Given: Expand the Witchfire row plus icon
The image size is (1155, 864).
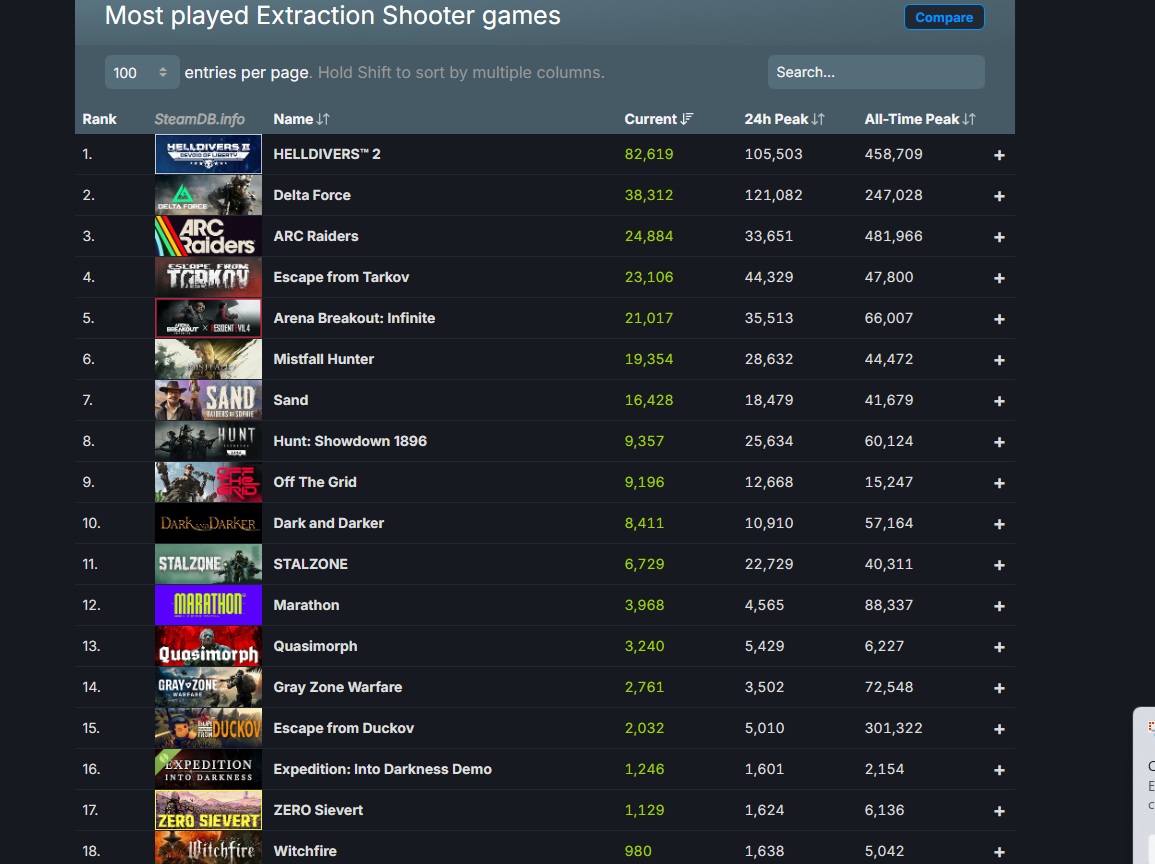Looking at the screenshot, I should click(x=999, y=852).
